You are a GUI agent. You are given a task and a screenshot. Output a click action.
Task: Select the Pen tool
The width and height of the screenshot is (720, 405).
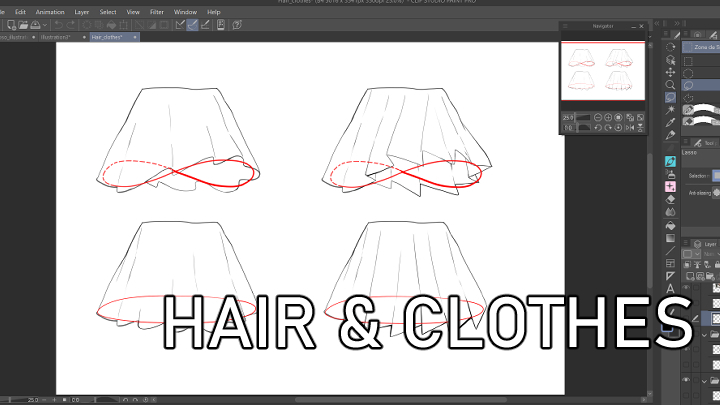670,135
